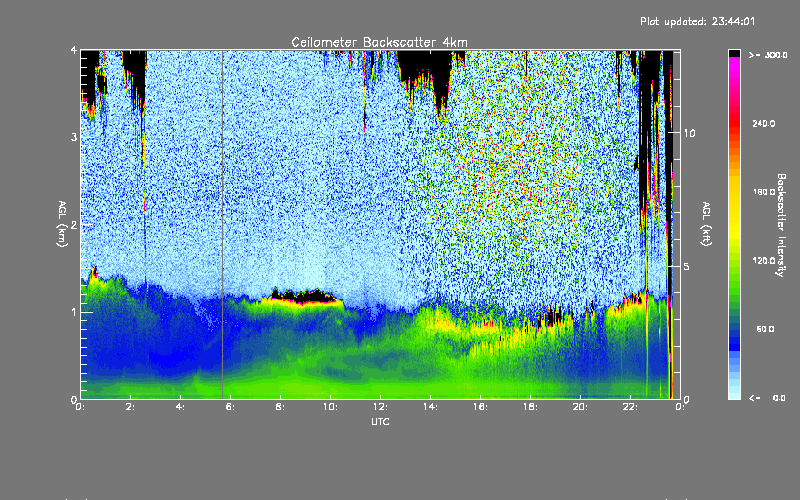
Task: Click the '18:' UTC tick label
Action: pyautogui.click(x=531, y=407)
